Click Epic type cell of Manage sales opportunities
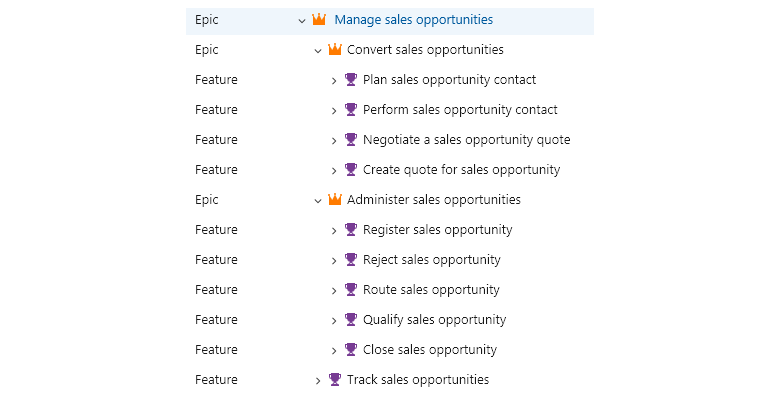 [206, 20]
